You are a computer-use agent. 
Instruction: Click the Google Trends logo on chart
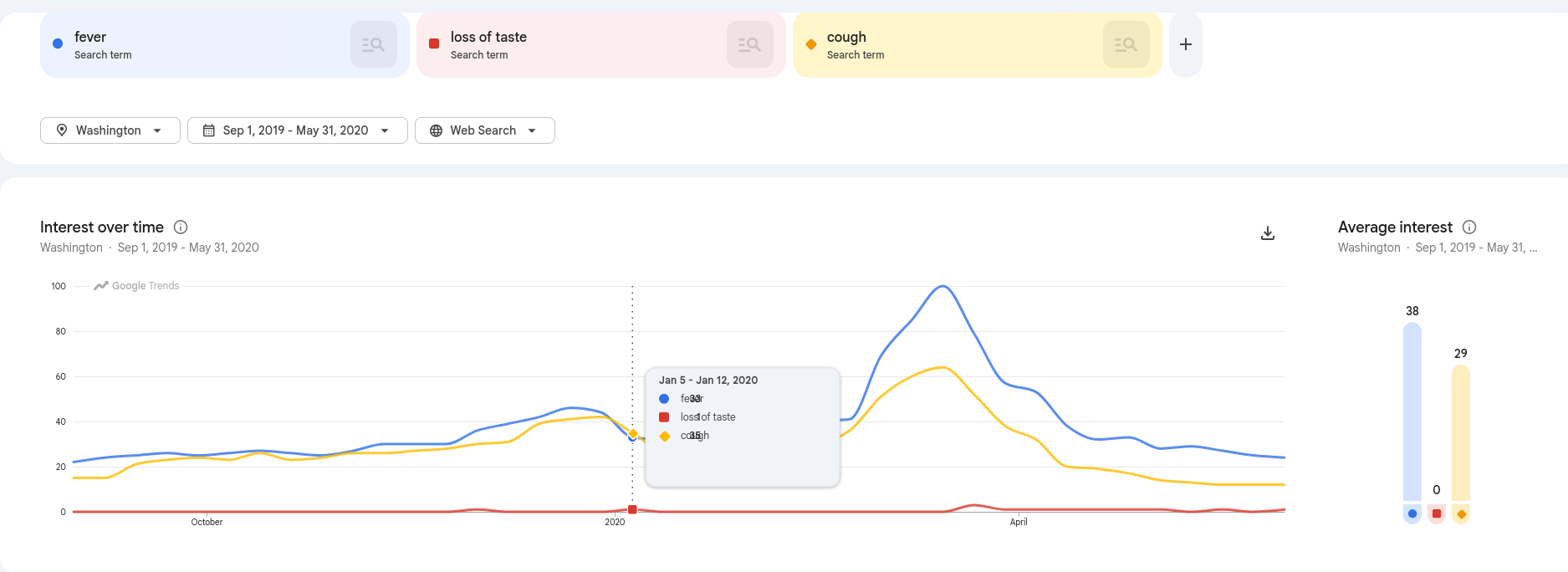[x=136, y=286]
